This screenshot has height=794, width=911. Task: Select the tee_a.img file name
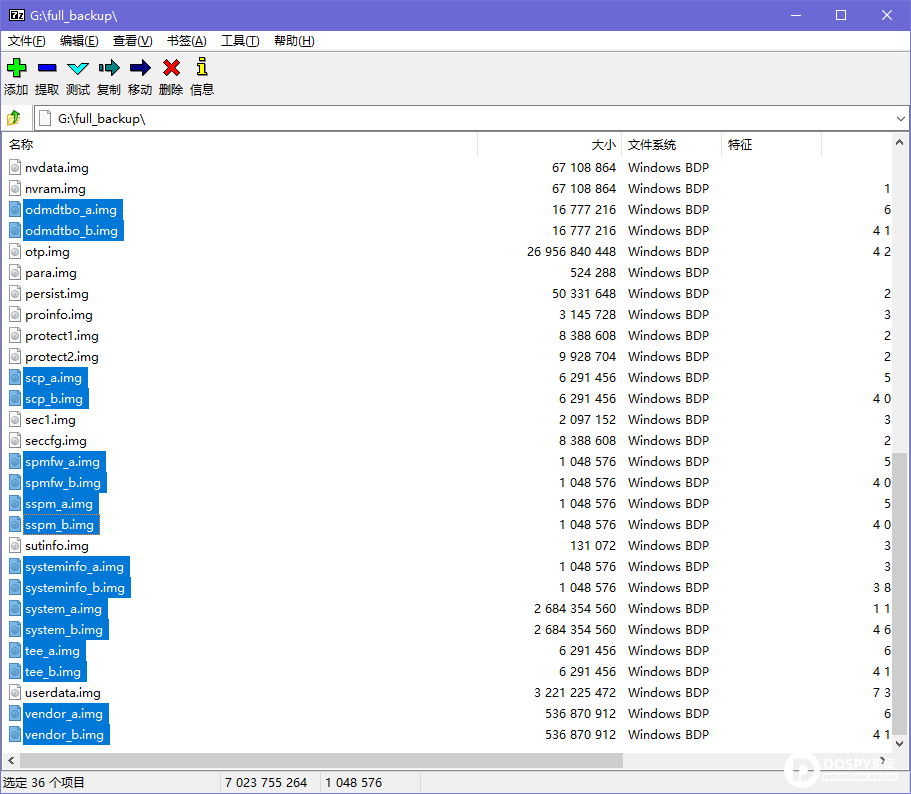pos(52,651)
